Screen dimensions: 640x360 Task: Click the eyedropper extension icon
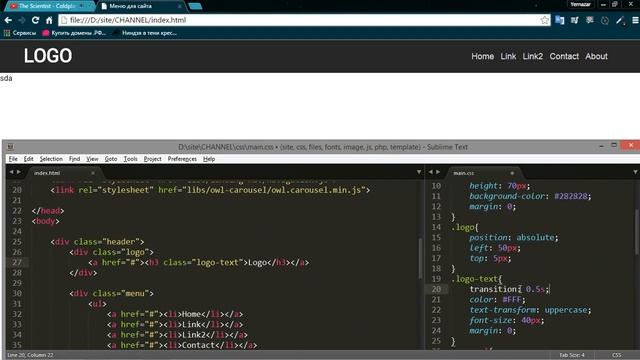tap(620, 20)
